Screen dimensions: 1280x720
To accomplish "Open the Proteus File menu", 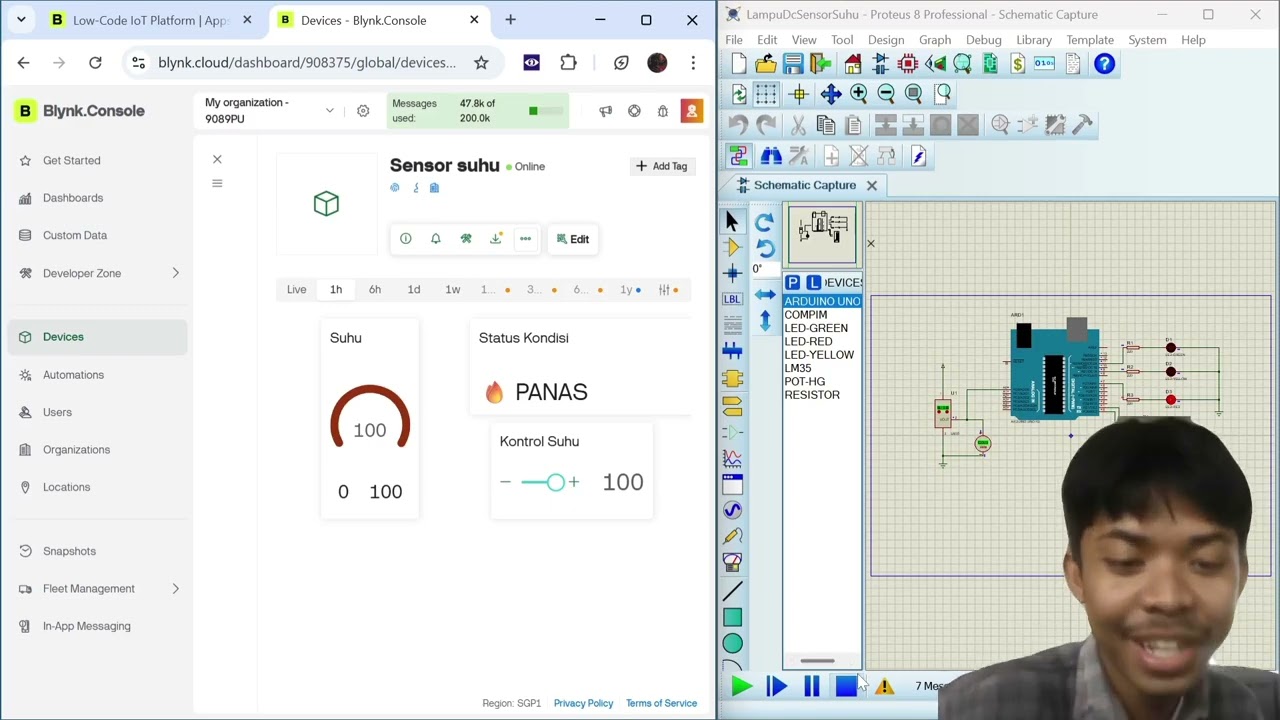I will click(x=734, y=40).
